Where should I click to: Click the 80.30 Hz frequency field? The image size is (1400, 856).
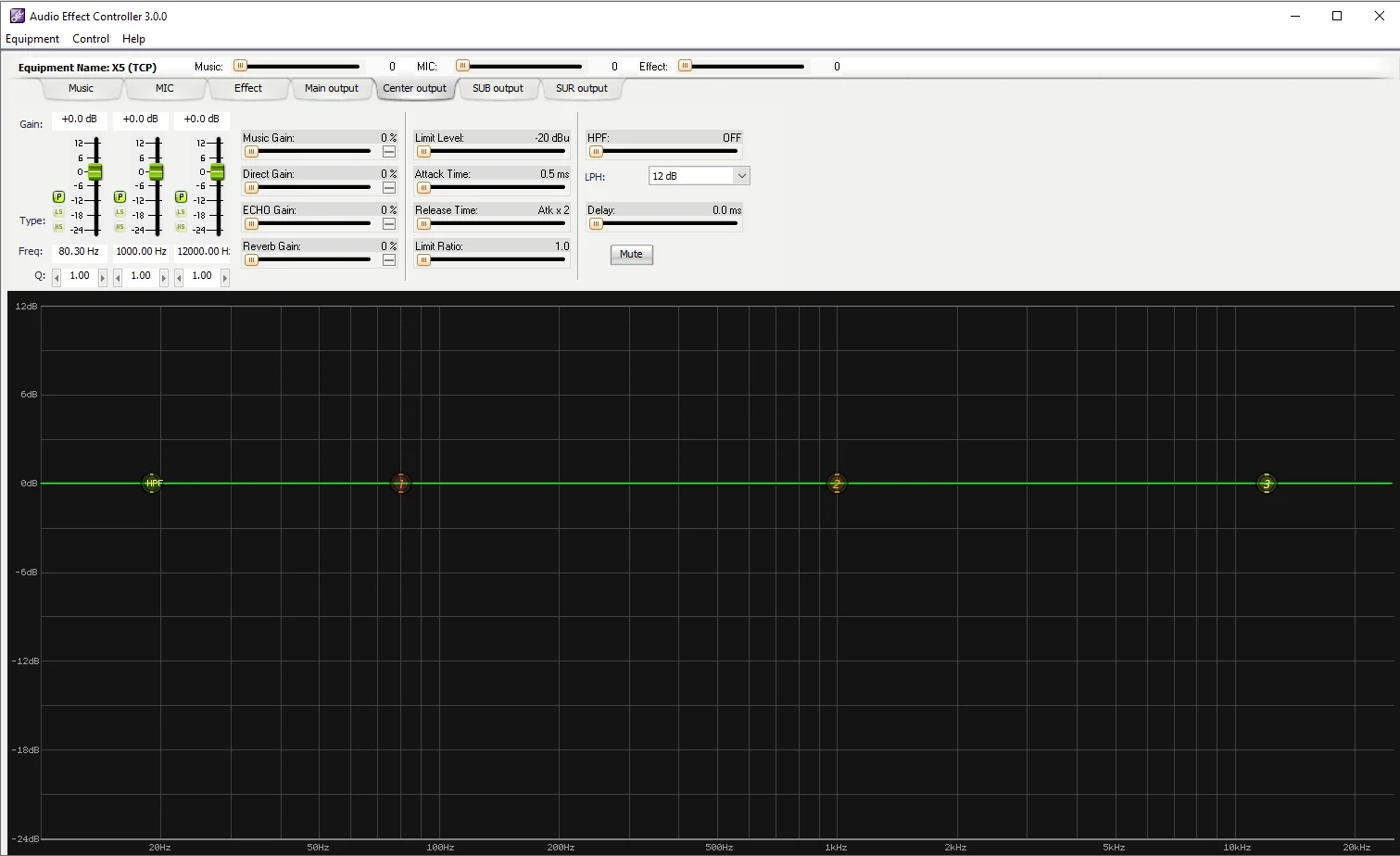[79, 252]
